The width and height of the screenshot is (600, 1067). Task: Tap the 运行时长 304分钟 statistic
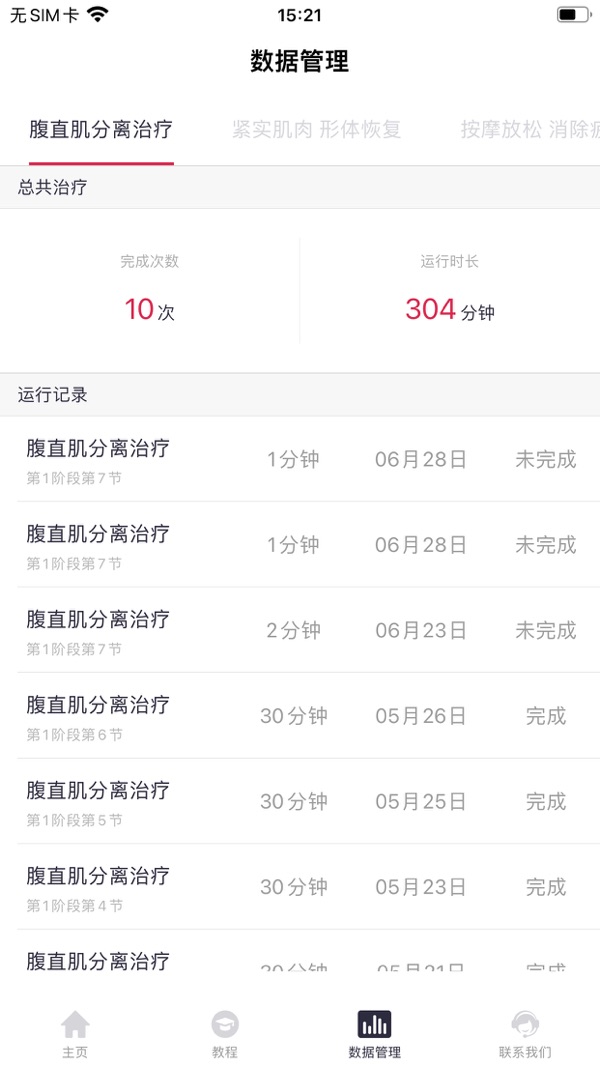[450, 292]
